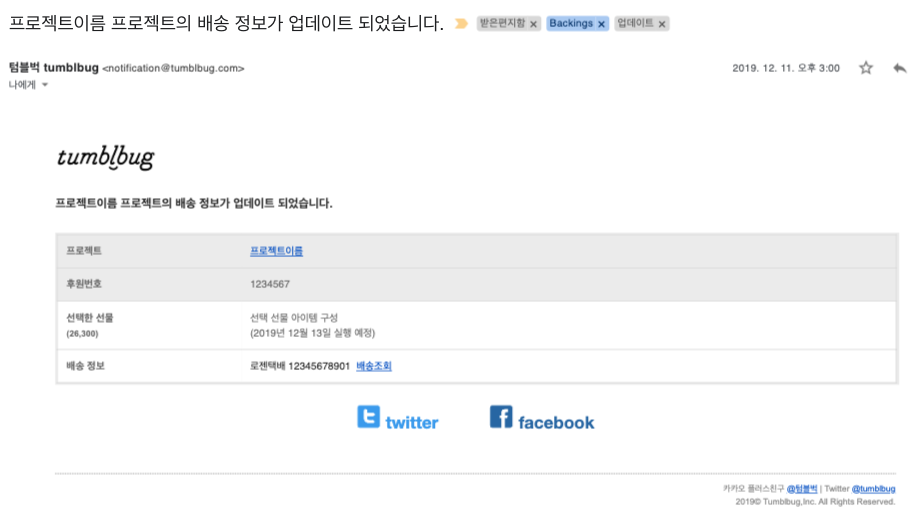Open the 업데이트 label tag

click(635, 23)
